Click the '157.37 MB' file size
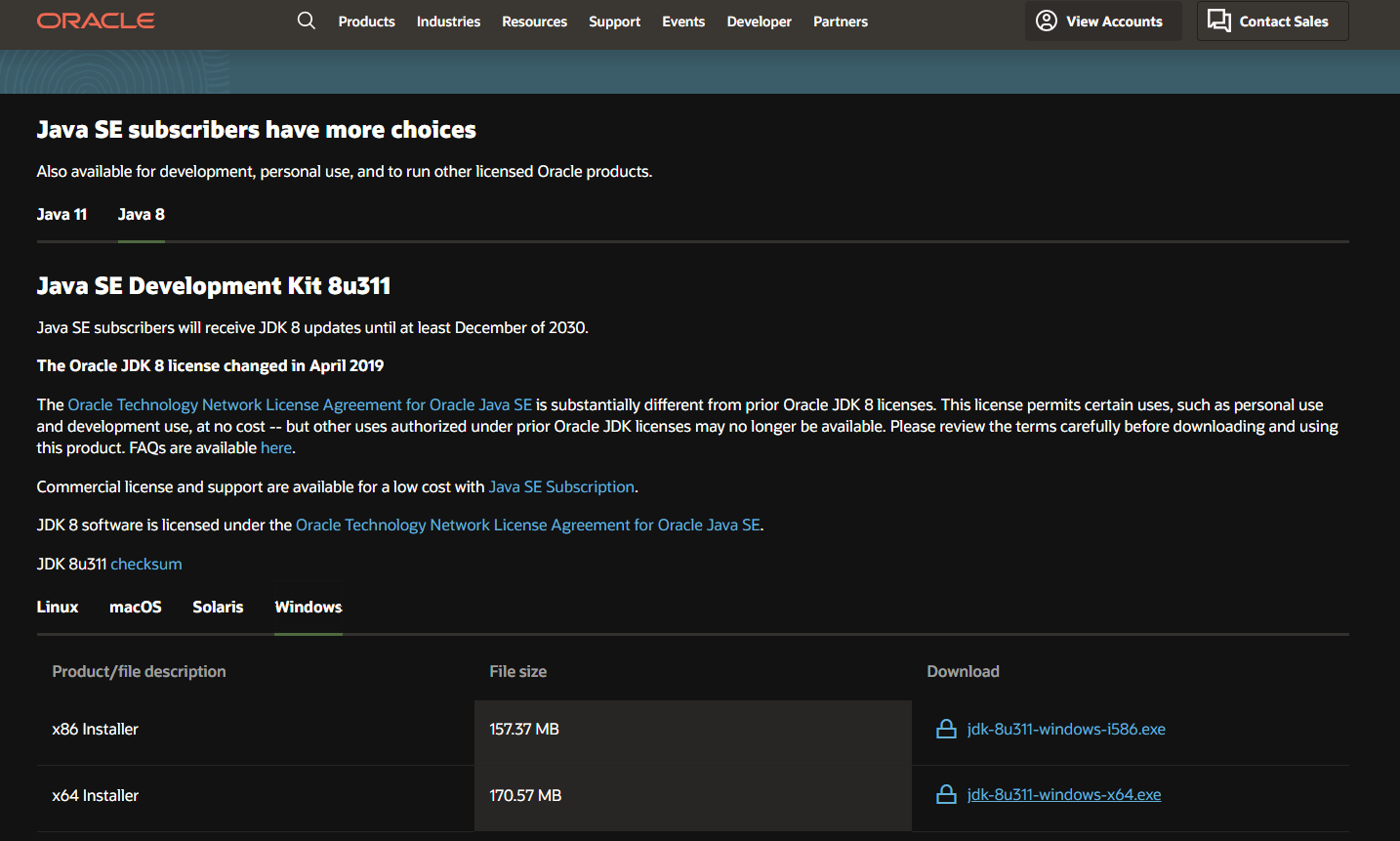The height and width of the screenshot is (841, 1400). [x=524, y=729]
